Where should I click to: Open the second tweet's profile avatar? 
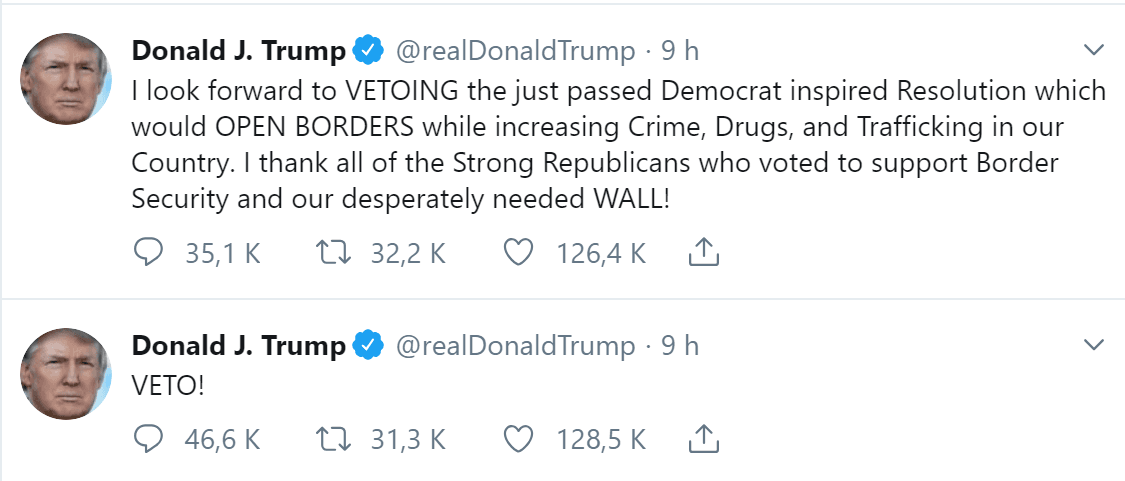pyautogui.click(x=65, y=374)
